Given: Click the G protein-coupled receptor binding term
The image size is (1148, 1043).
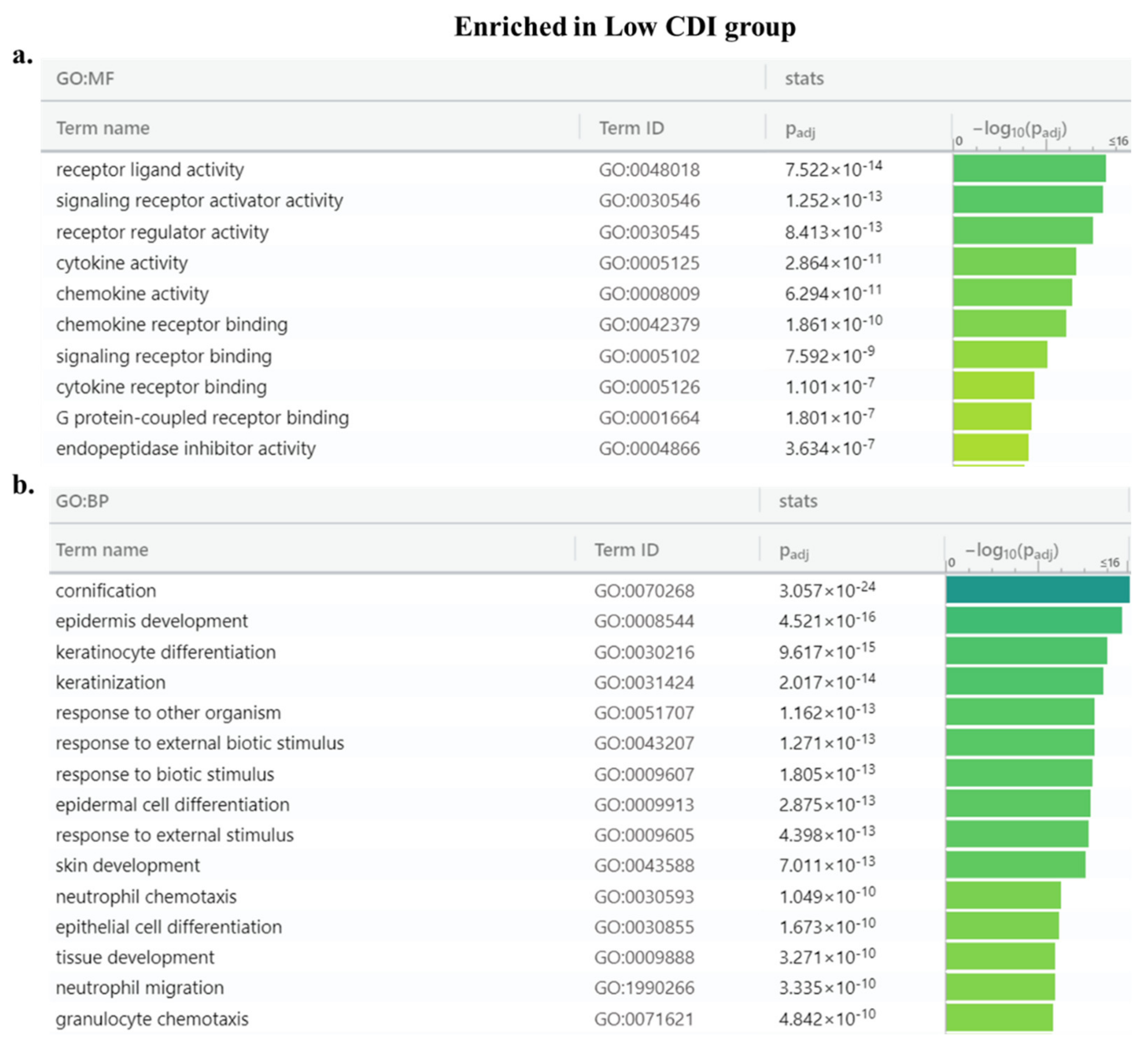Looking at the screenshot, I should (x=202, y=418).
